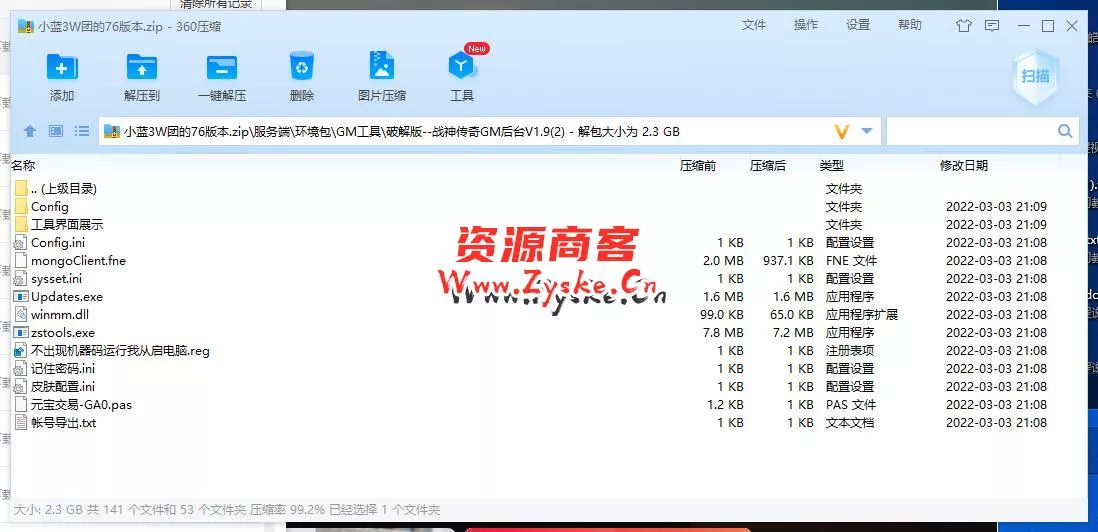The height and width of the screenshot is (532, 1098).
Task: Select the zstools.exe file
Action: pyautogui.click(x=62, y=333)
